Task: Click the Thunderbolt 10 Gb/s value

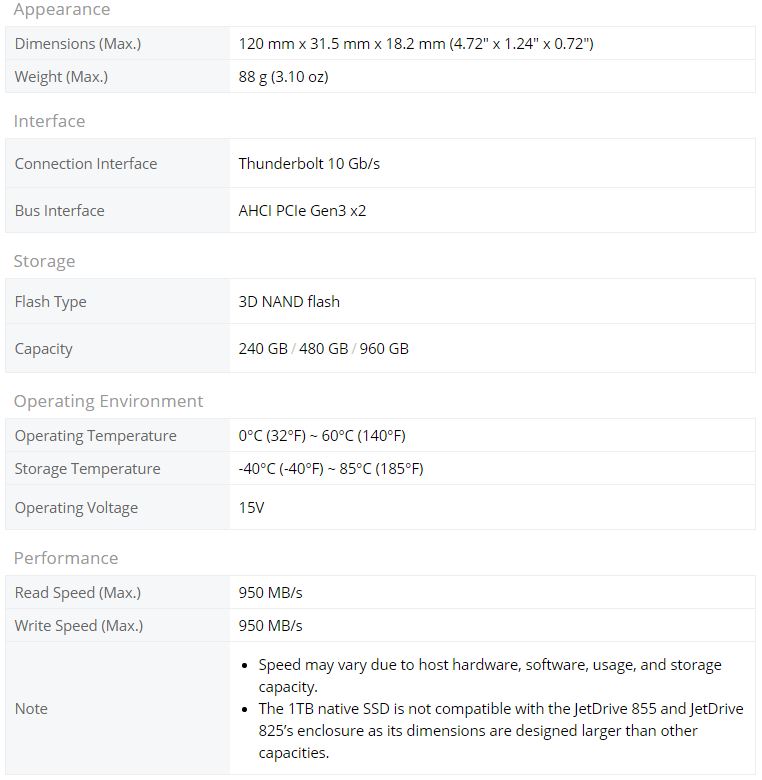Action: [x=309, y=164]
